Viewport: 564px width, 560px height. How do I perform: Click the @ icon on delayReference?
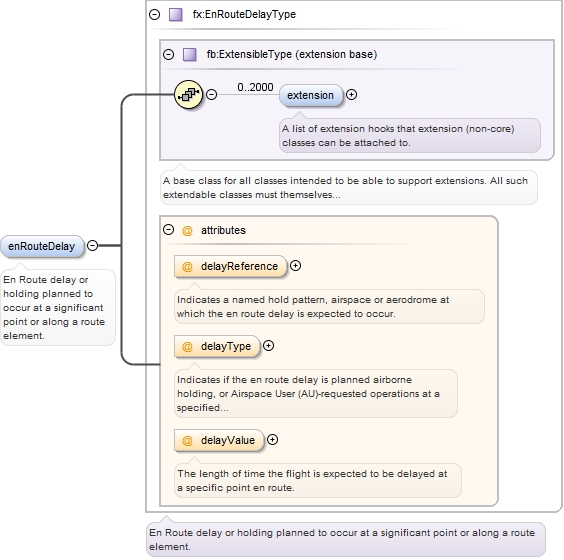click(187, 267)
